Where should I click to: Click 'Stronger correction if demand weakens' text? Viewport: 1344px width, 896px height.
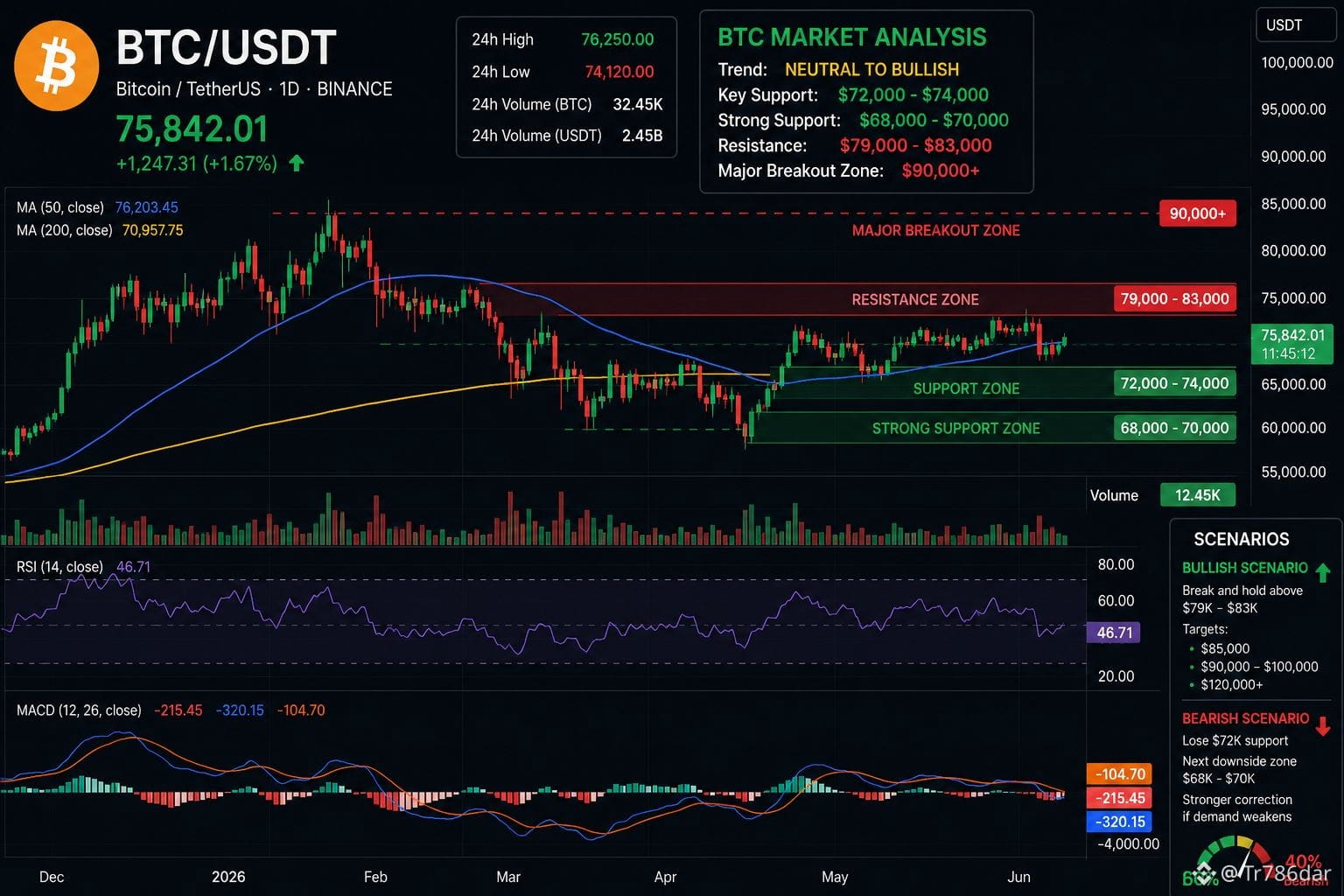(1236, 808)
